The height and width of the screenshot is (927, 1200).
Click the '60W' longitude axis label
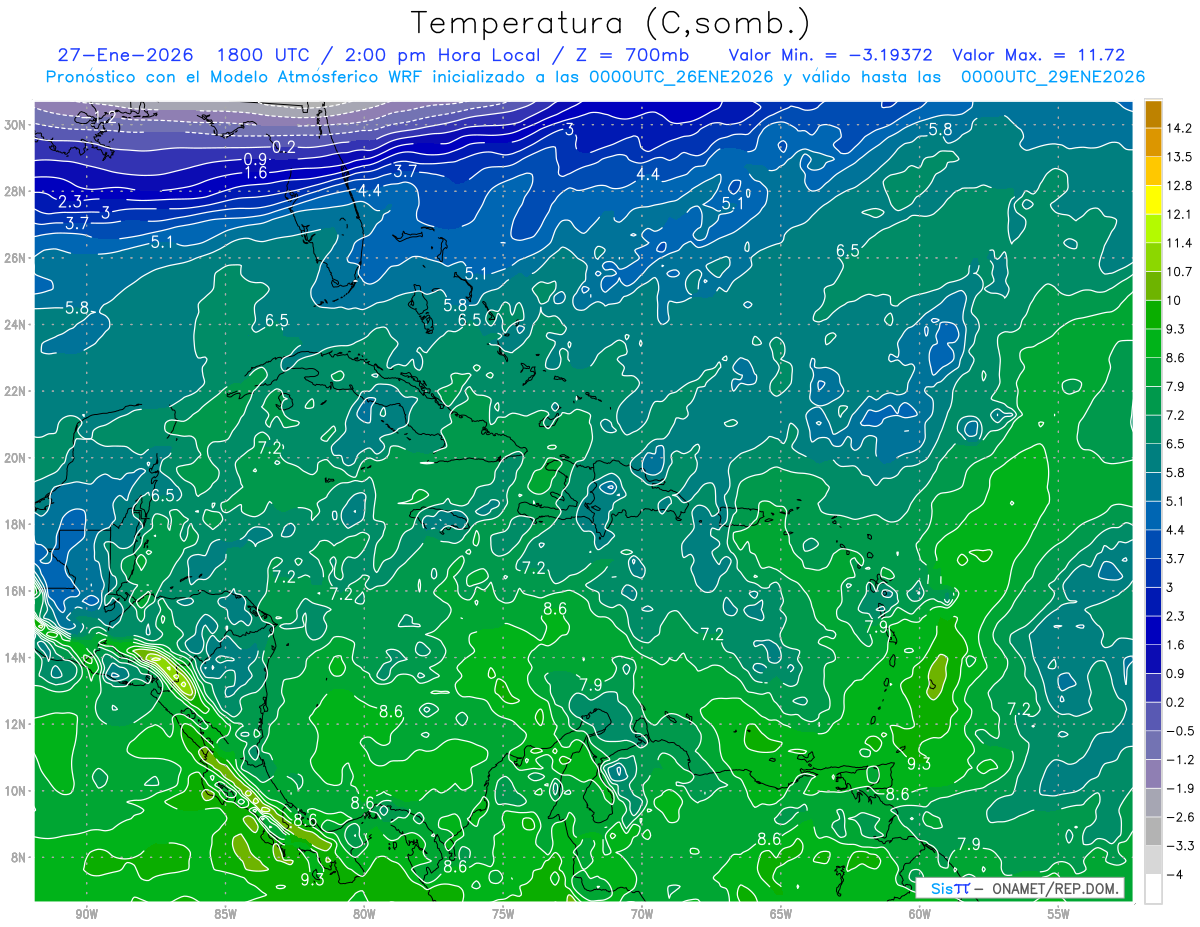coord(920,915)
